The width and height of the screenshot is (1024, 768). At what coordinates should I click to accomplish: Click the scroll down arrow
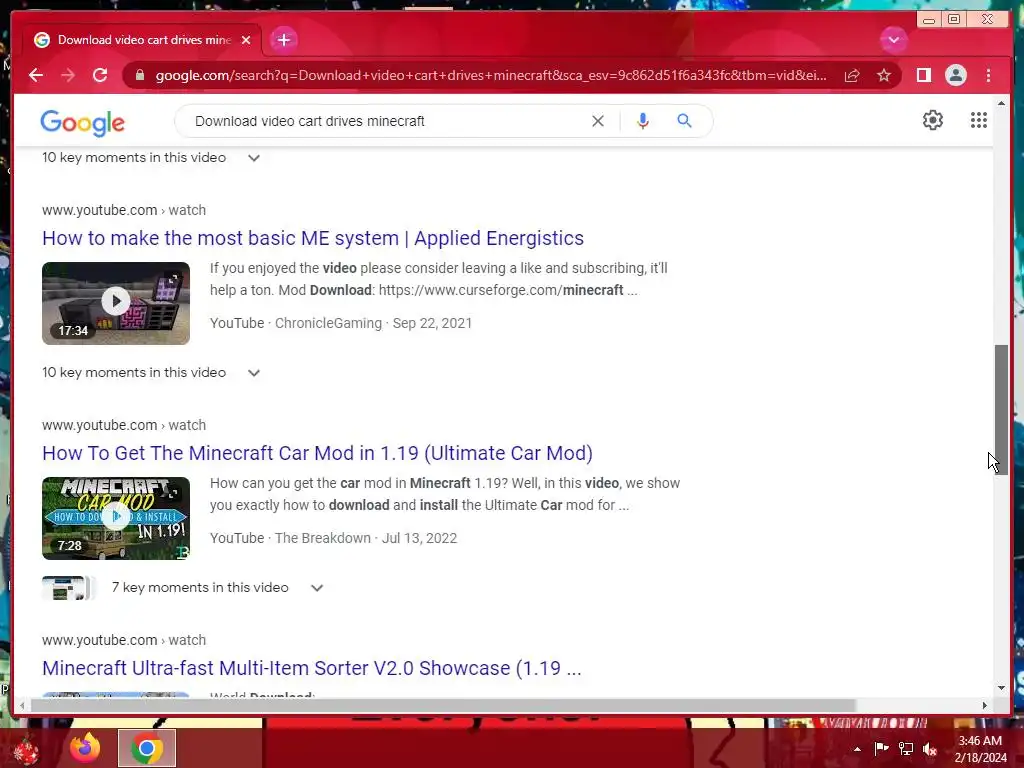[x=1001, y=688]
